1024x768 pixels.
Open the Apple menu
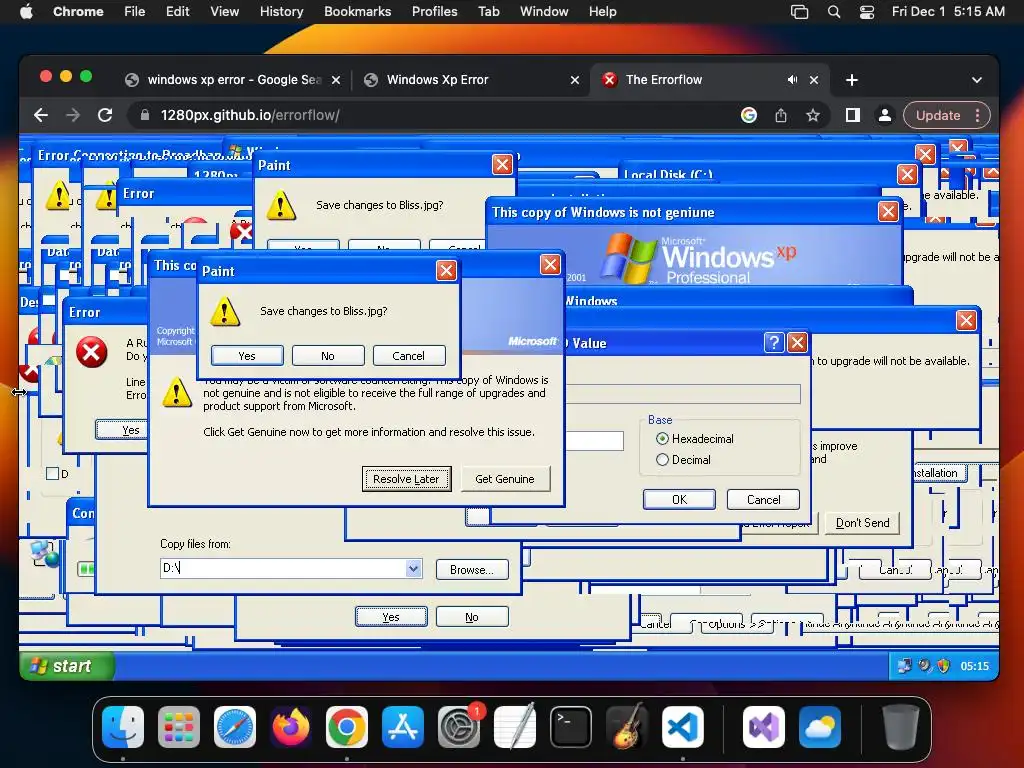pyautogui.click(x=26, y=12)
